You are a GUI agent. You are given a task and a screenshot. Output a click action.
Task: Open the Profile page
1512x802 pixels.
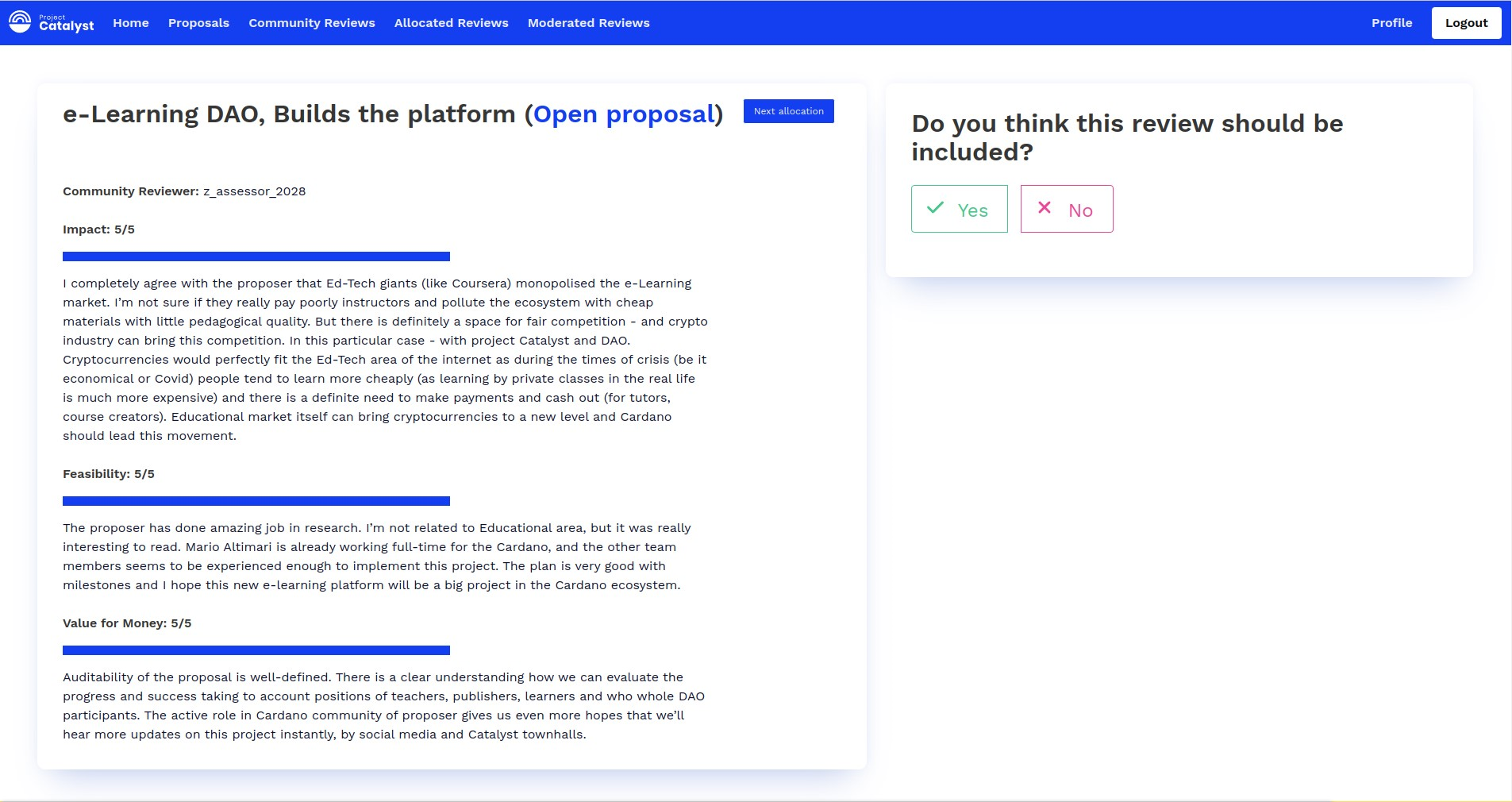(1391, 23)
